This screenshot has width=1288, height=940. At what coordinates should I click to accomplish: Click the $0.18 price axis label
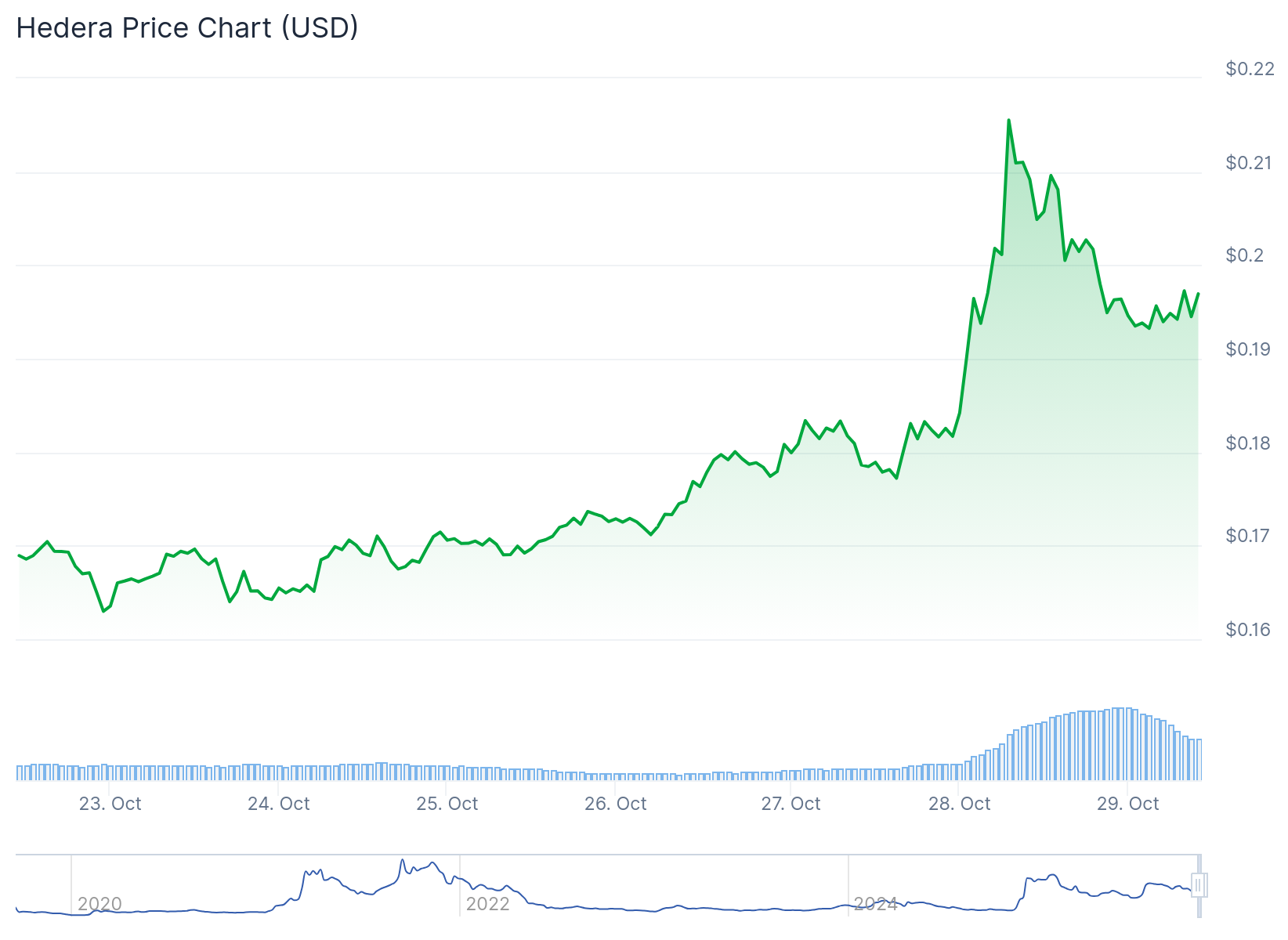(x=1250, y=443)
